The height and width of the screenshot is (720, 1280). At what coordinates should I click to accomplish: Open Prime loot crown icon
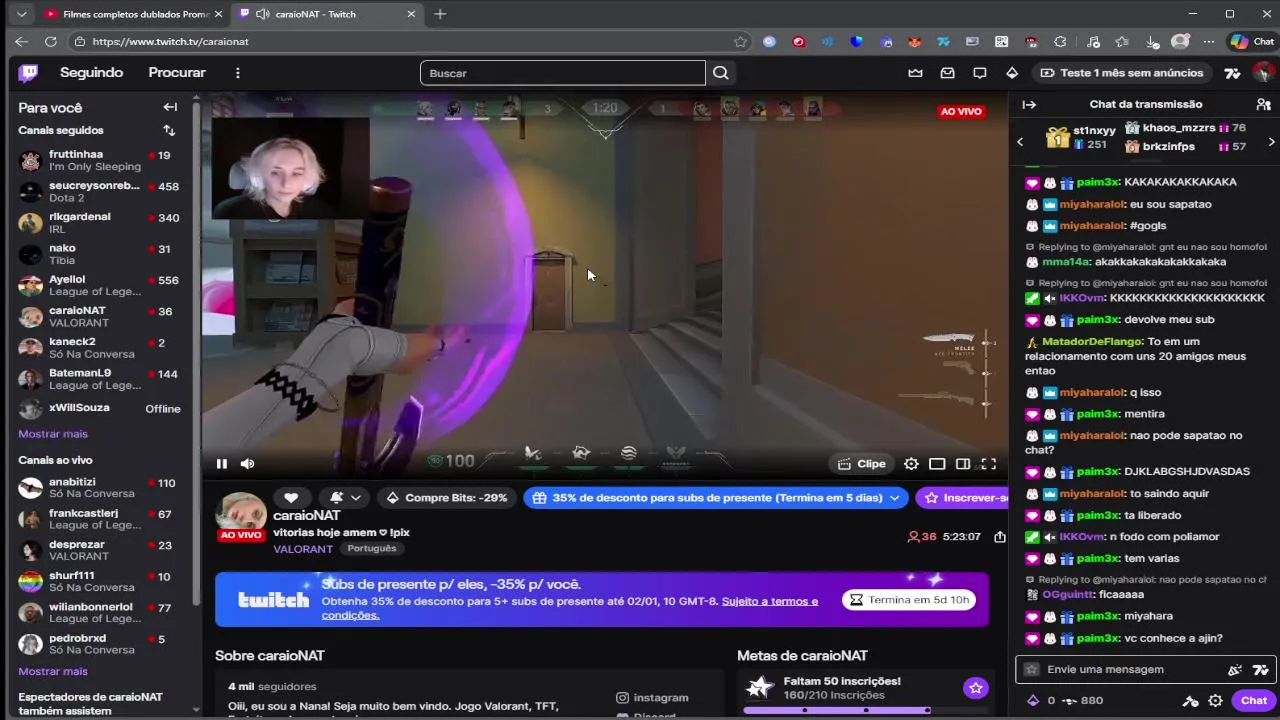915,73
